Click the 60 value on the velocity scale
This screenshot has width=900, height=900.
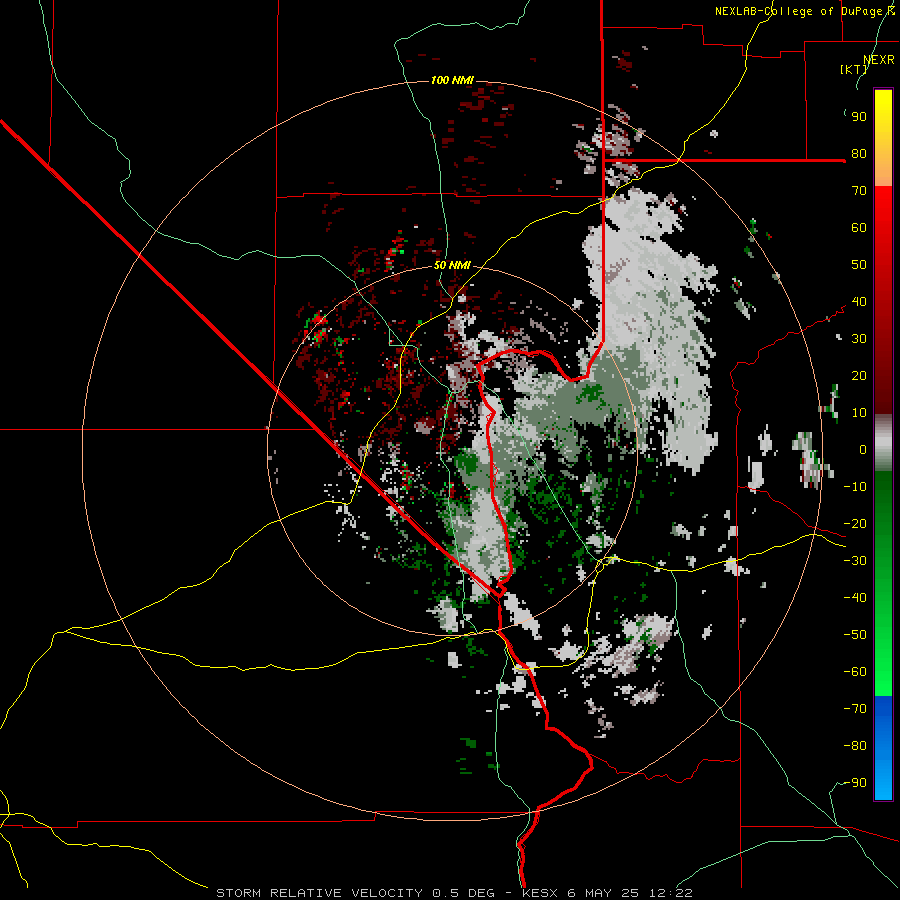859,227
